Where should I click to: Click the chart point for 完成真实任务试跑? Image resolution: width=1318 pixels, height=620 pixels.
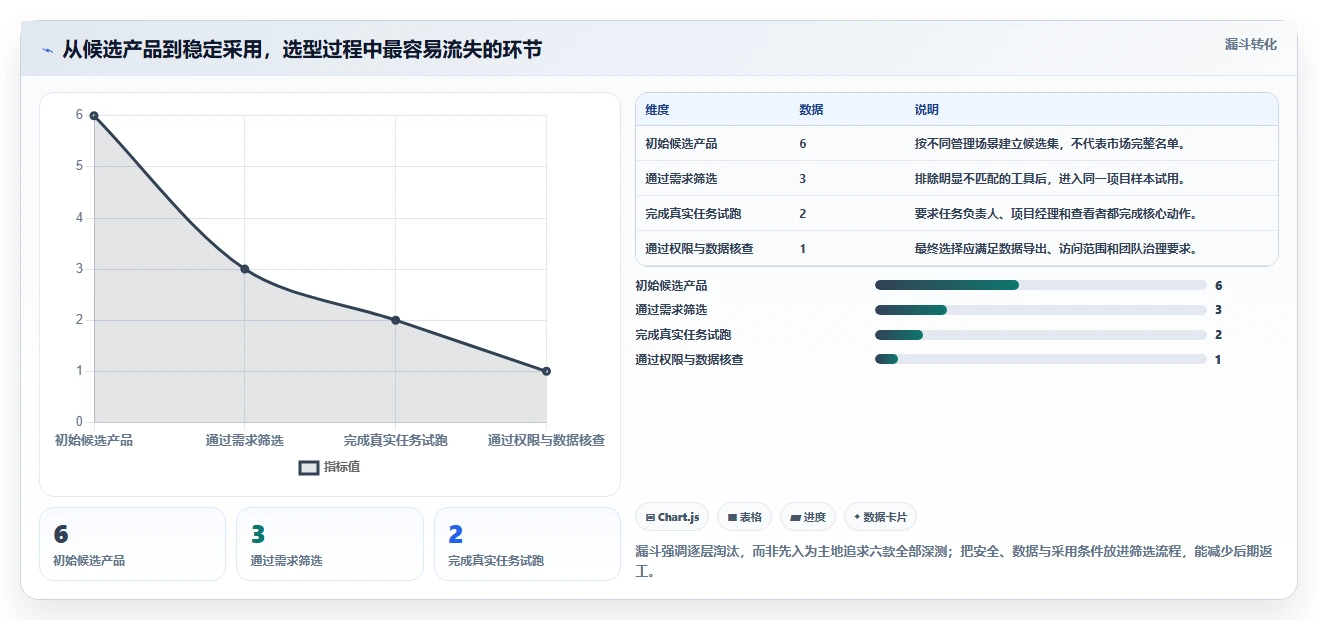coord(396,320)
